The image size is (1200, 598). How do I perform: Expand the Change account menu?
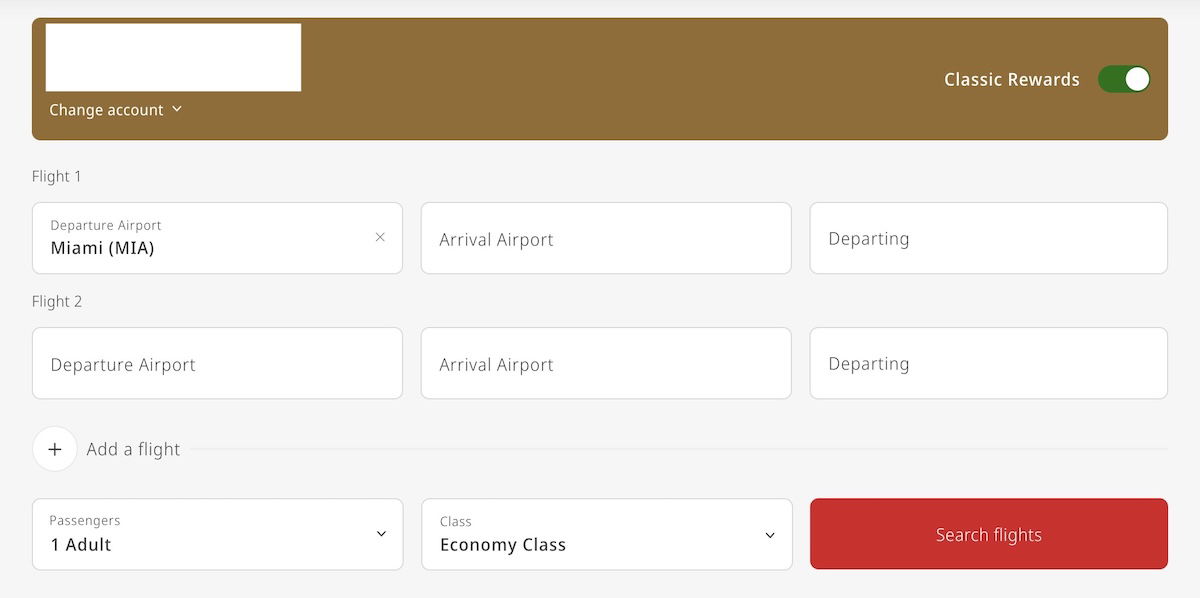[x=107, y=110]
